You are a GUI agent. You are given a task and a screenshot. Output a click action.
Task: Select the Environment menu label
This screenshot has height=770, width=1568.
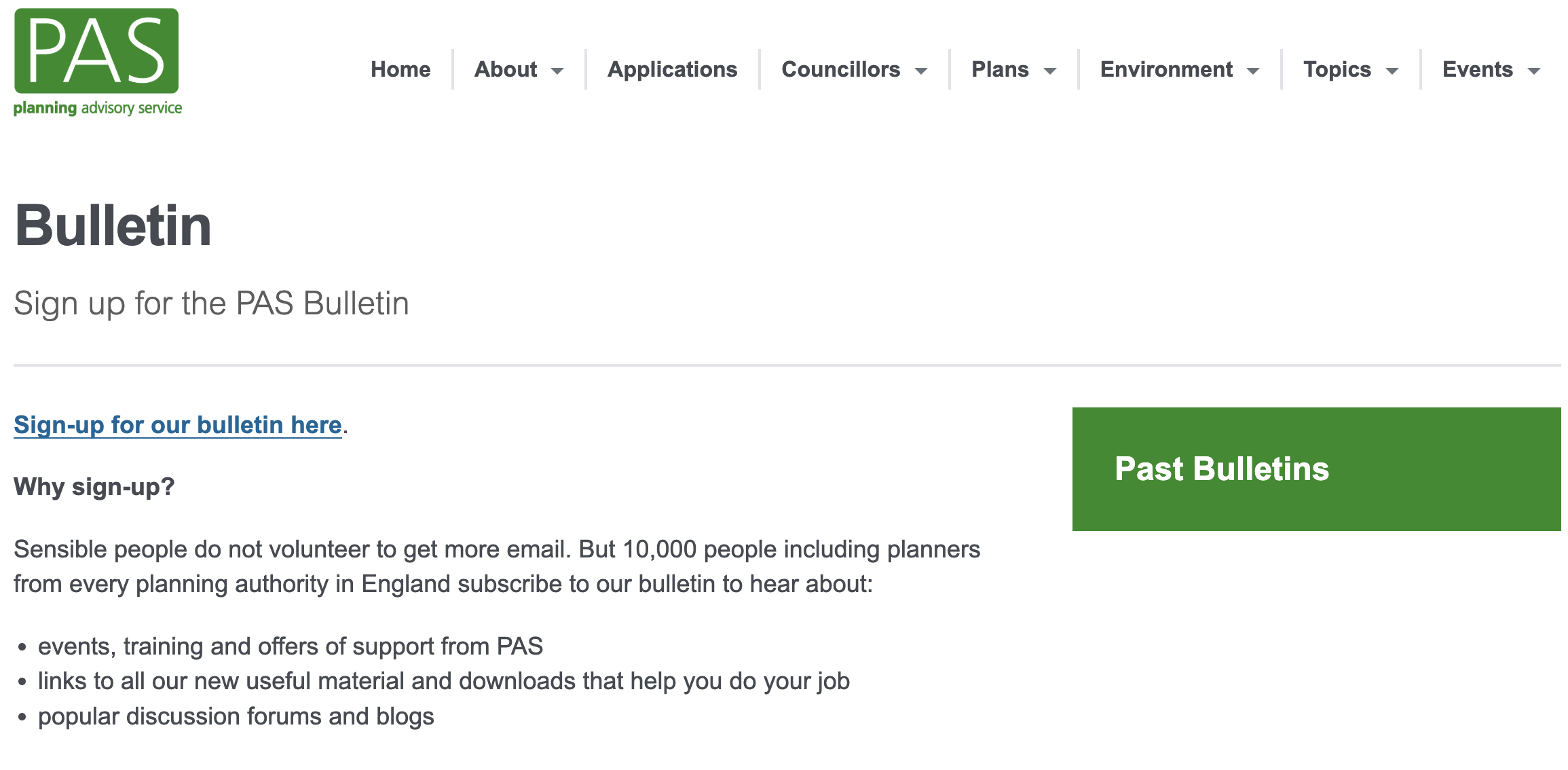point(1166,69)
